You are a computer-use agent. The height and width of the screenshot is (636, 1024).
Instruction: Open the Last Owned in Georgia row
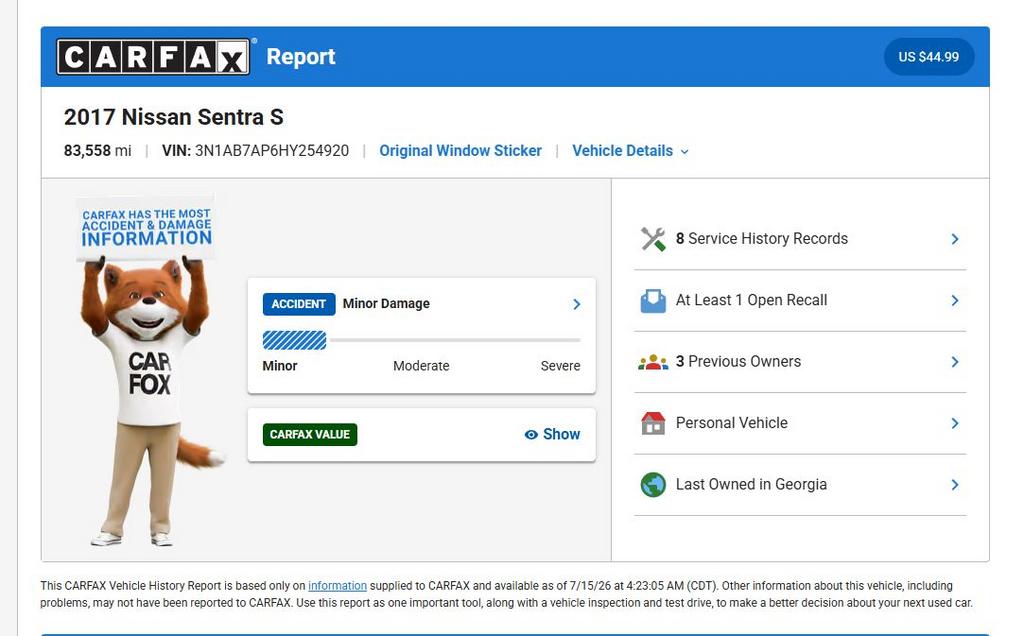800,485
